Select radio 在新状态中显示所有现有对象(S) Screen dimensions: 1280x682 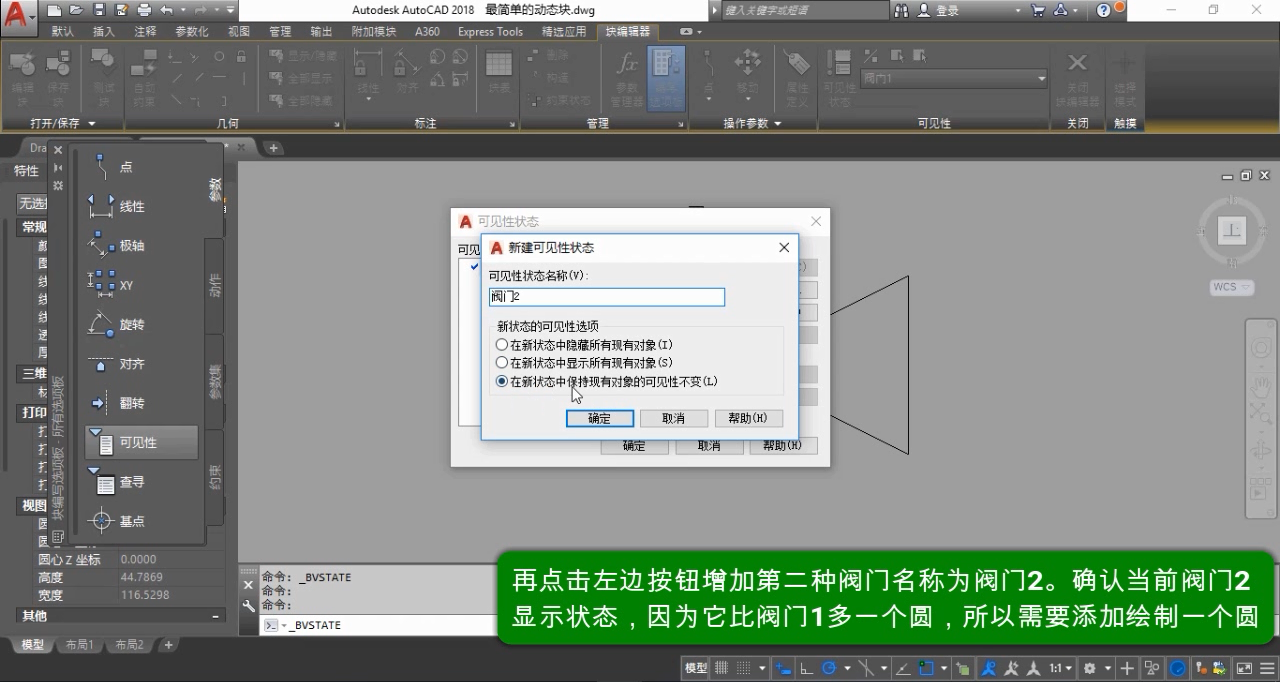pyautogui.click(x=502, y=363)
